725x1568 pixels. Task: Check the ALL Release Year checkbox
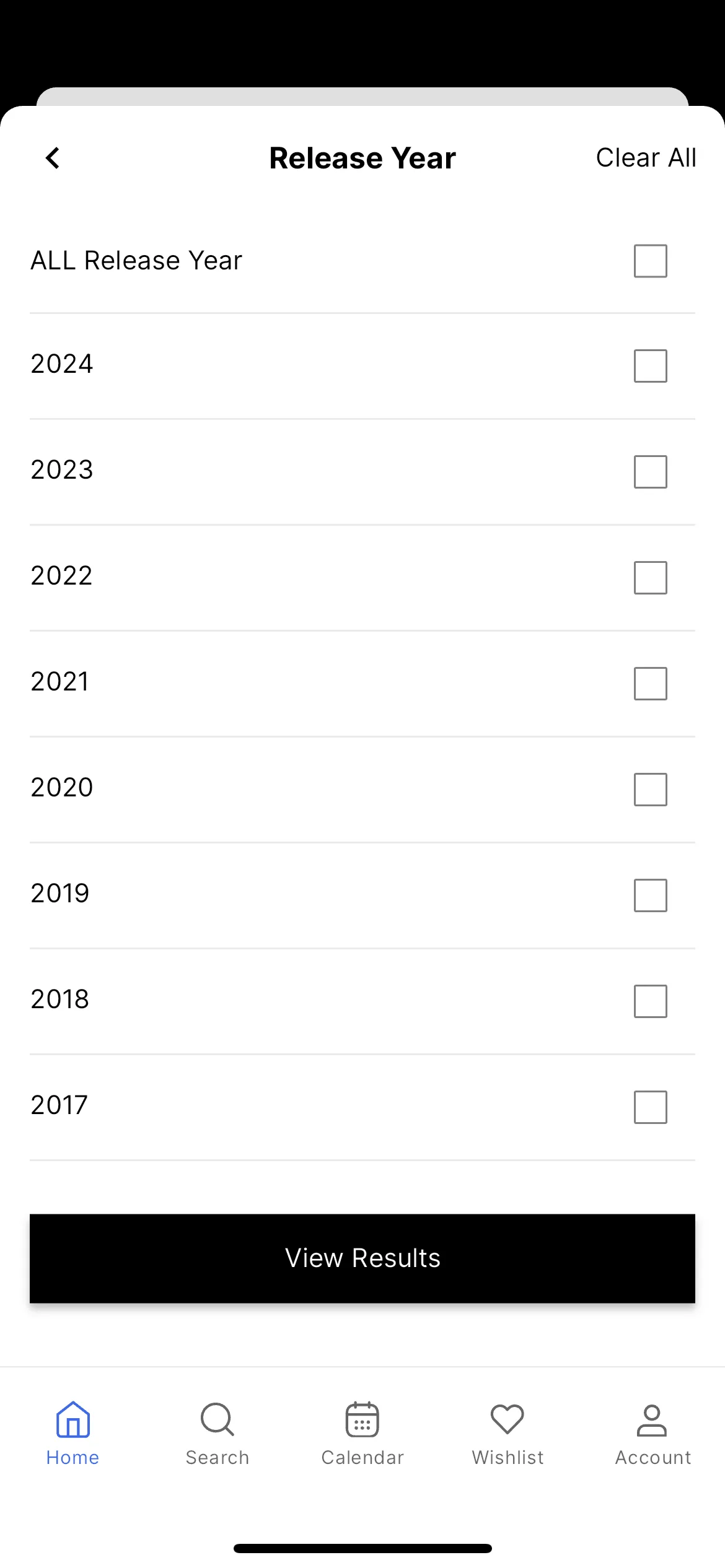coord(651,261)
